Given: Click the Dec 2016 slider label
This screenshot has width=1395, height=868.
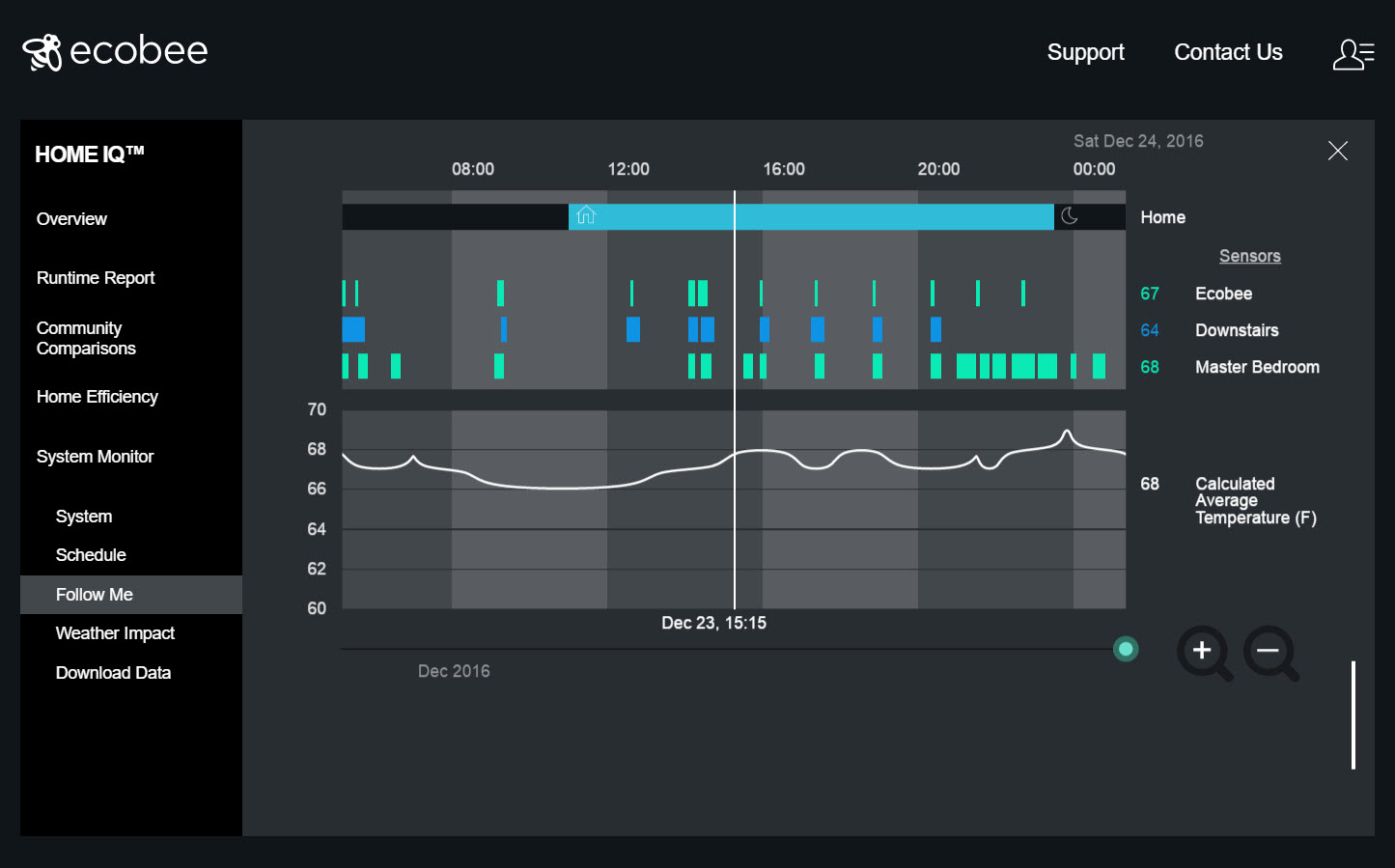Looking at the screenshot, I should point(454,671).
